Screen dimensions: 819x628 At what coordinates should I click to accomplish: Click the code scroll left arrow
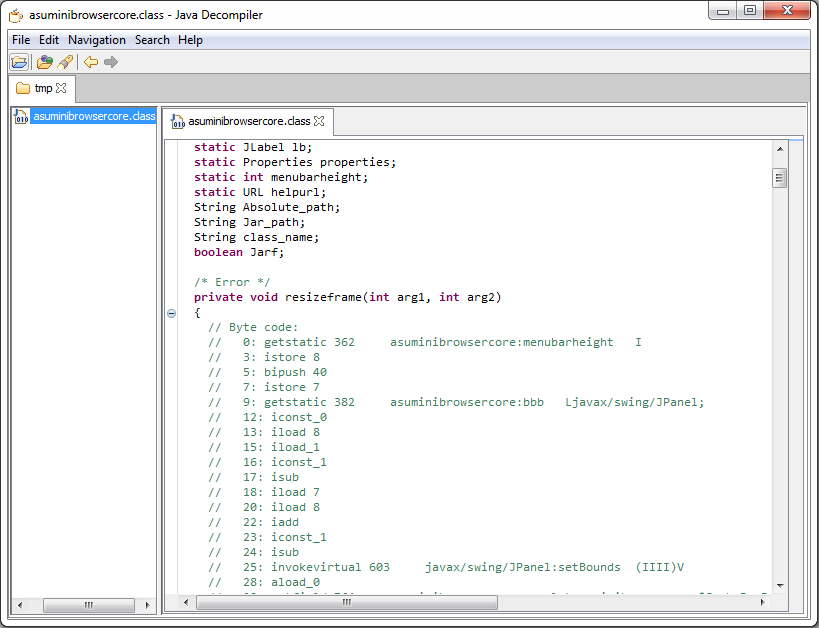click(186, 602)
